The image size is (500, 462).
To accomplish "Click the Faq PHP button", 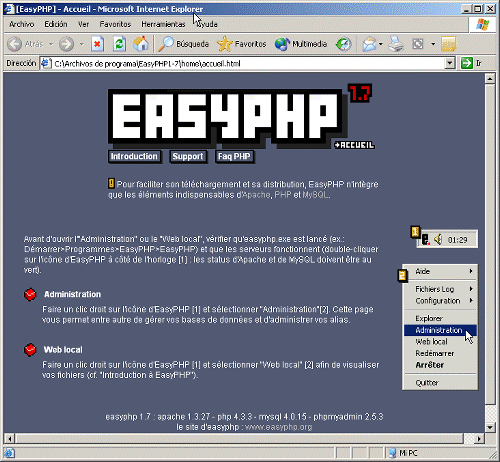I will click(234, 156).
